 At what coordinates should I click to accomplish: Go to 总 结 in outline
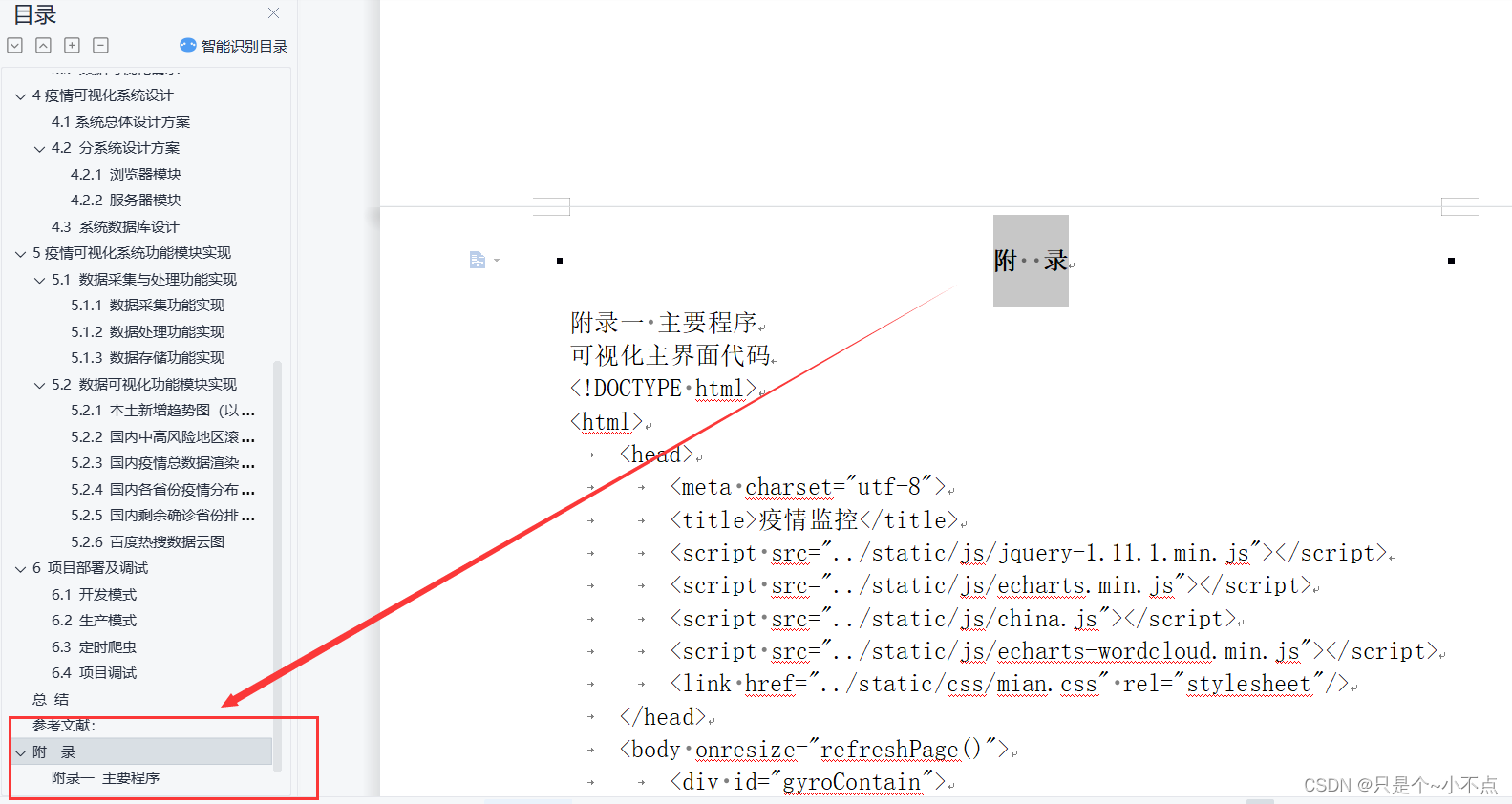click(x=51, y=700)
